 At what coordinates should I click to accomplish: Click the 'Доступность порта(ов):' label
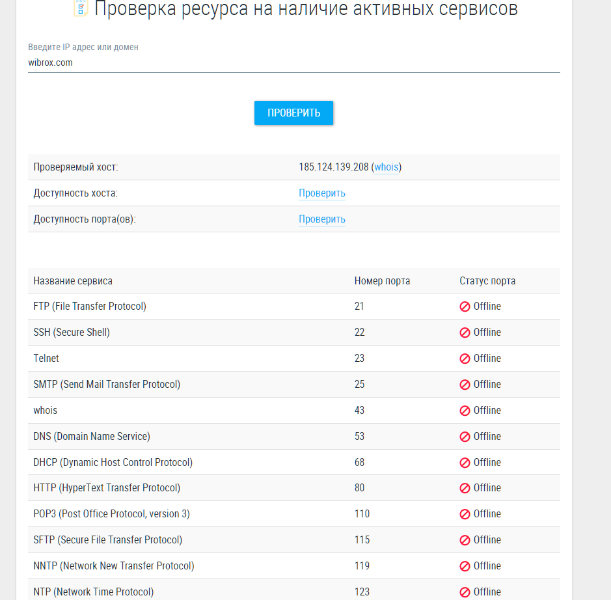[85, 219]
